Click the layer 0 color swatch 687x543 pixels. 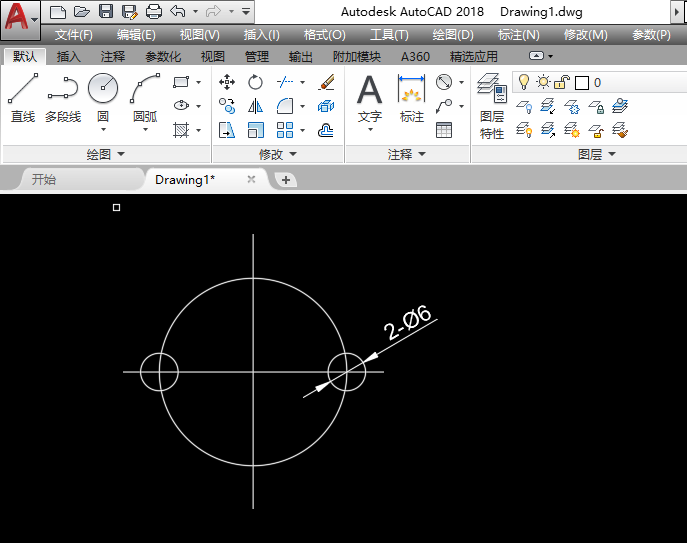pos(581,82)
